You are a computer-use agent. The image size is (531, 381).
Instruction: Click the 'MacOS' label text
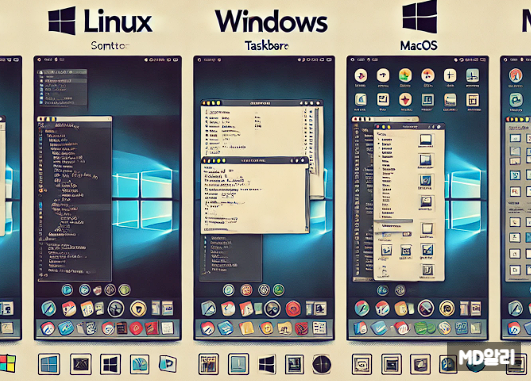point(419,45)
